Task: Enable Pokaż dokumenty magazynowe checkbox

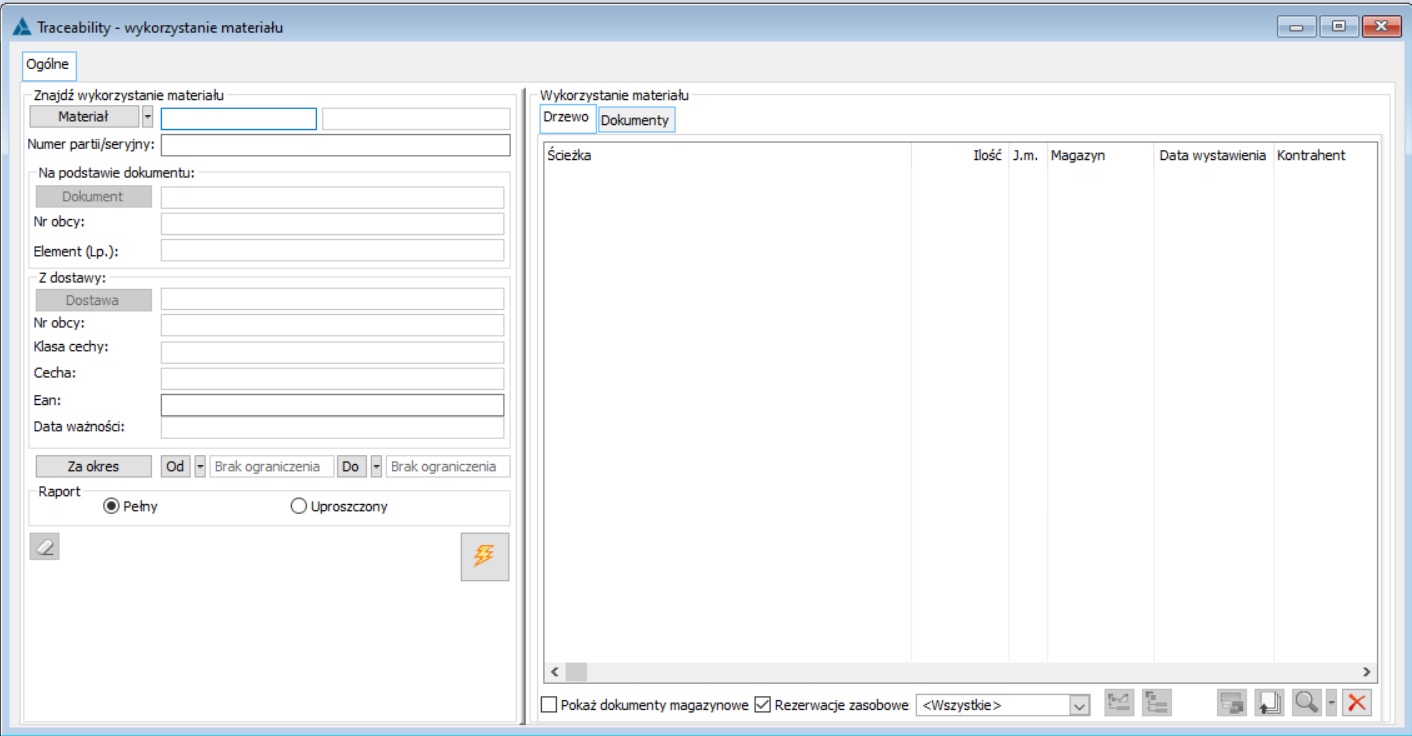Action: 549,705
